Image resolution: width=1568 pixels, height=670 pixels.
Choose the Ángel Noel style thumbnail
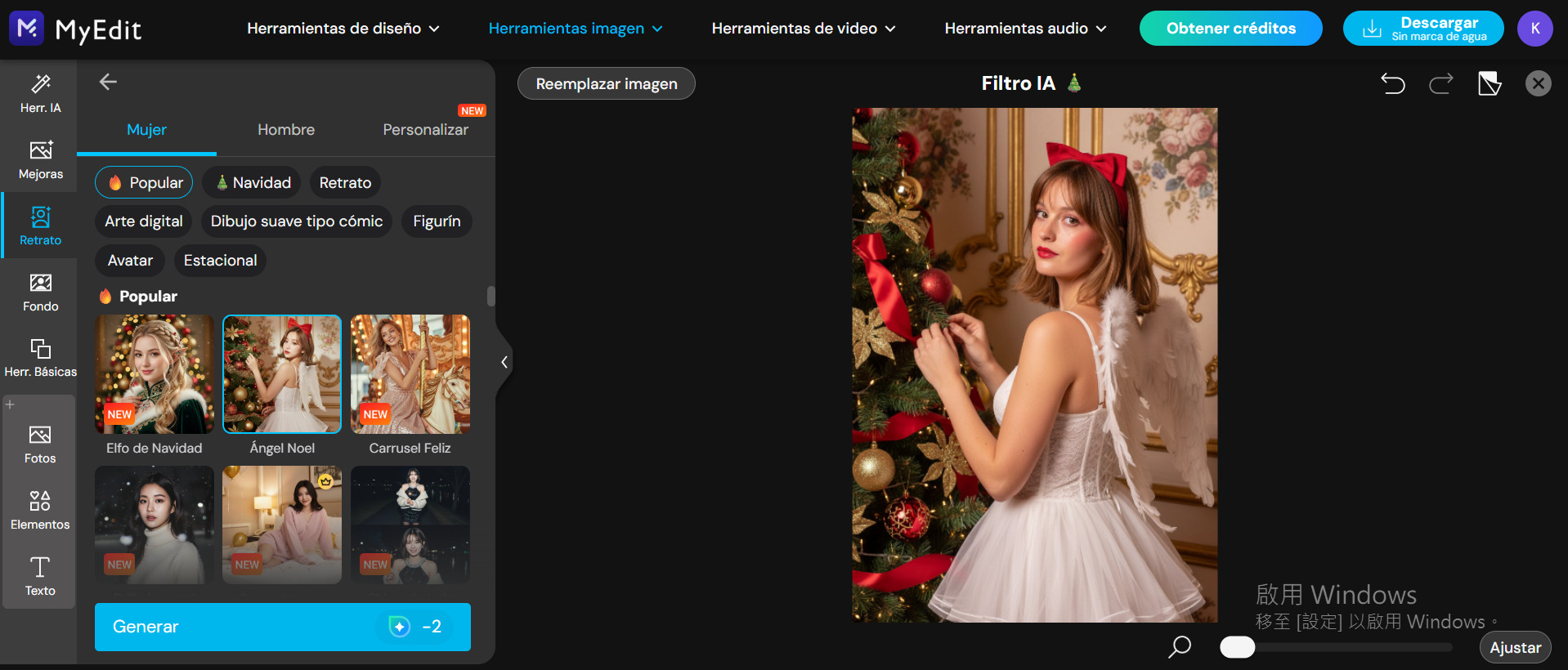coord(282,374)
